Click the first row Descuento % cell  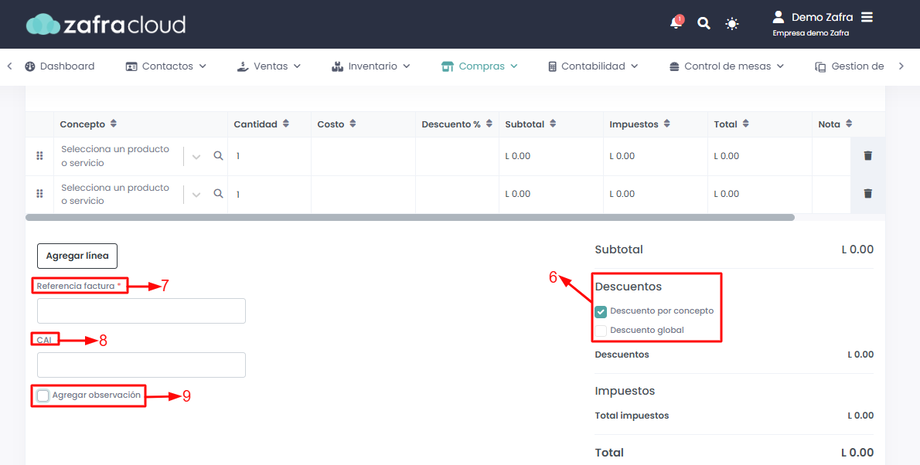tap(457, 156)
